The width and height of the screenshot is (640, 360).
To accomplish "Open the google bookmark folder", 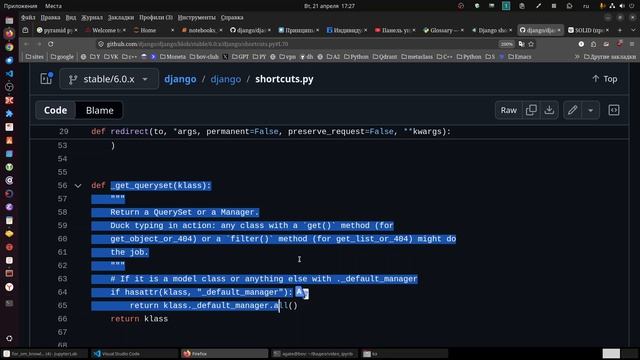I will coord(62,57).
